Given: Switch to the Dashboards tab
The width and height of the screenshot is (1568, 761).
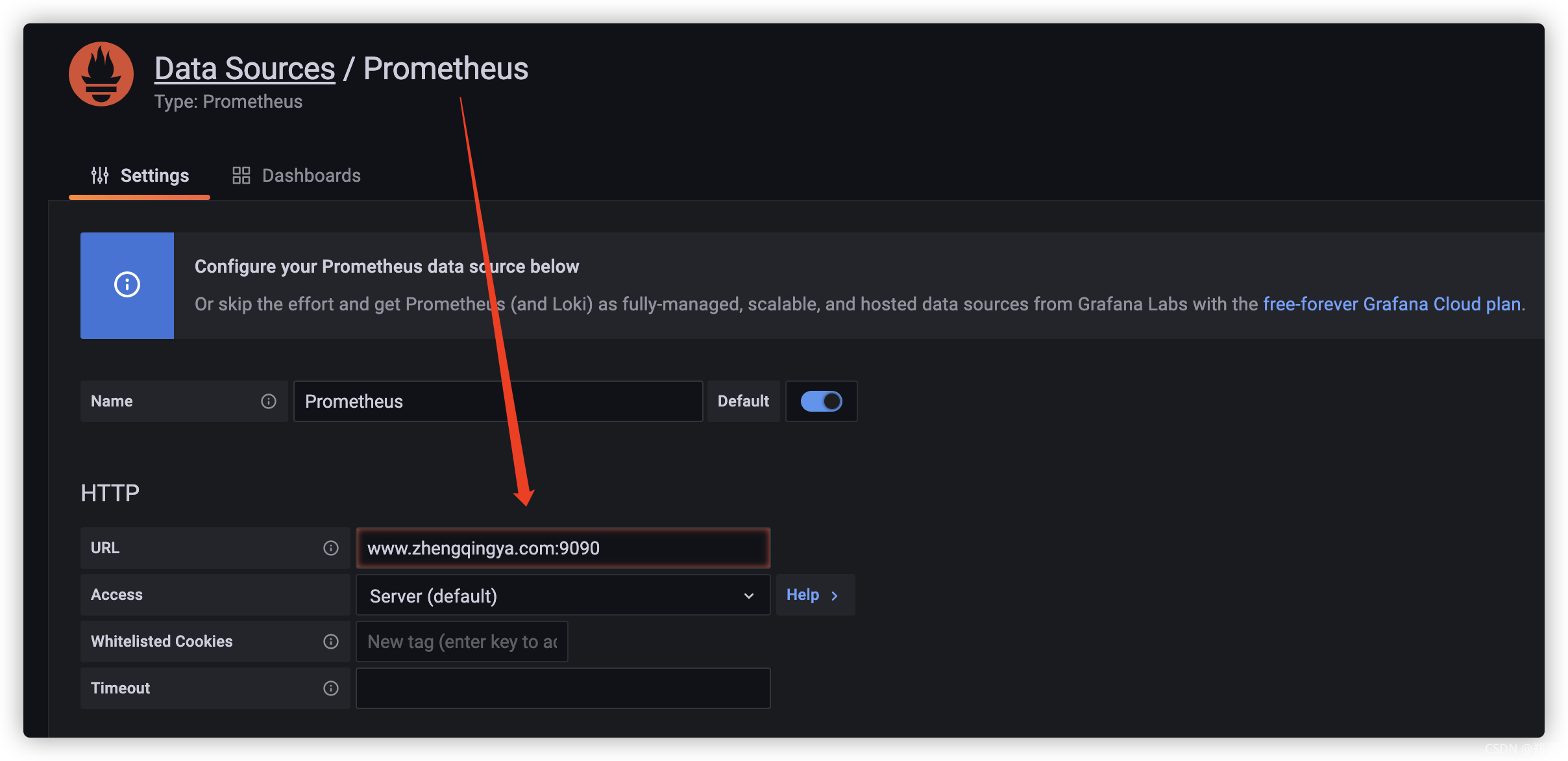Looking at the screenshot, I should (297, 175).
